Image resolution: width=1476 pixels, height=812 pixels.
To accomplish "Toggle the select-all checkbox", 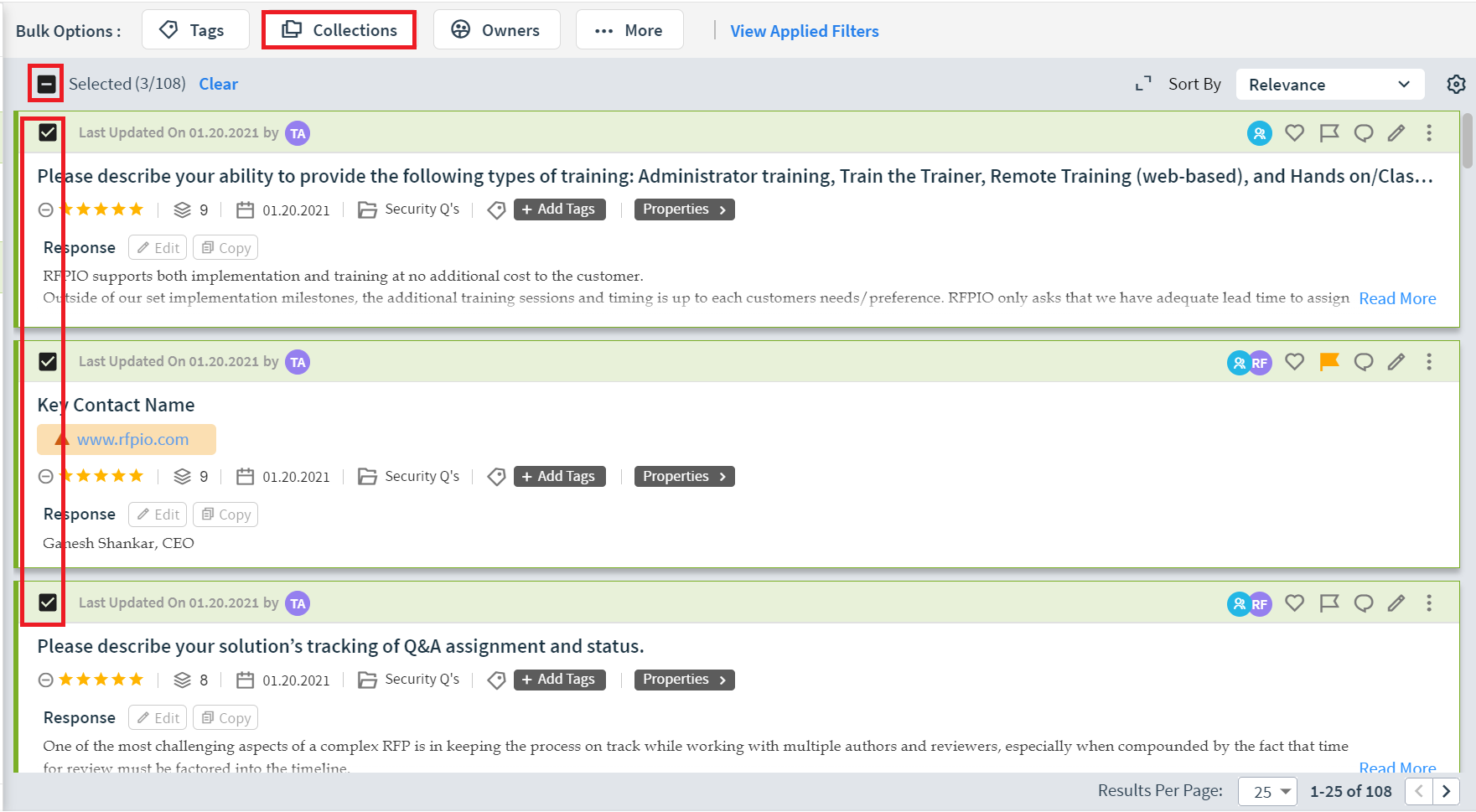I will (x=47, y=84).
